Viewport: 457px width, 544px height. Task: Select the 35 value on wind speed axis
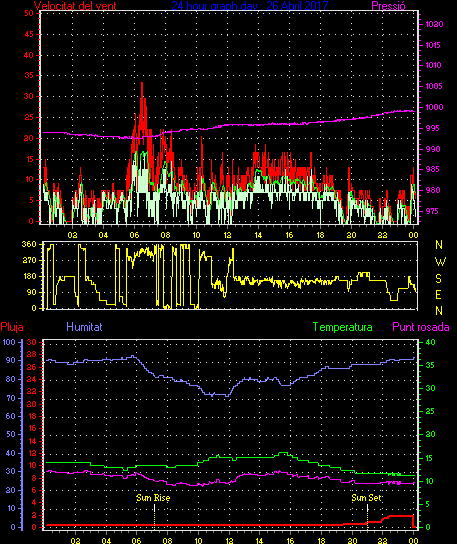tap(29, 75)
